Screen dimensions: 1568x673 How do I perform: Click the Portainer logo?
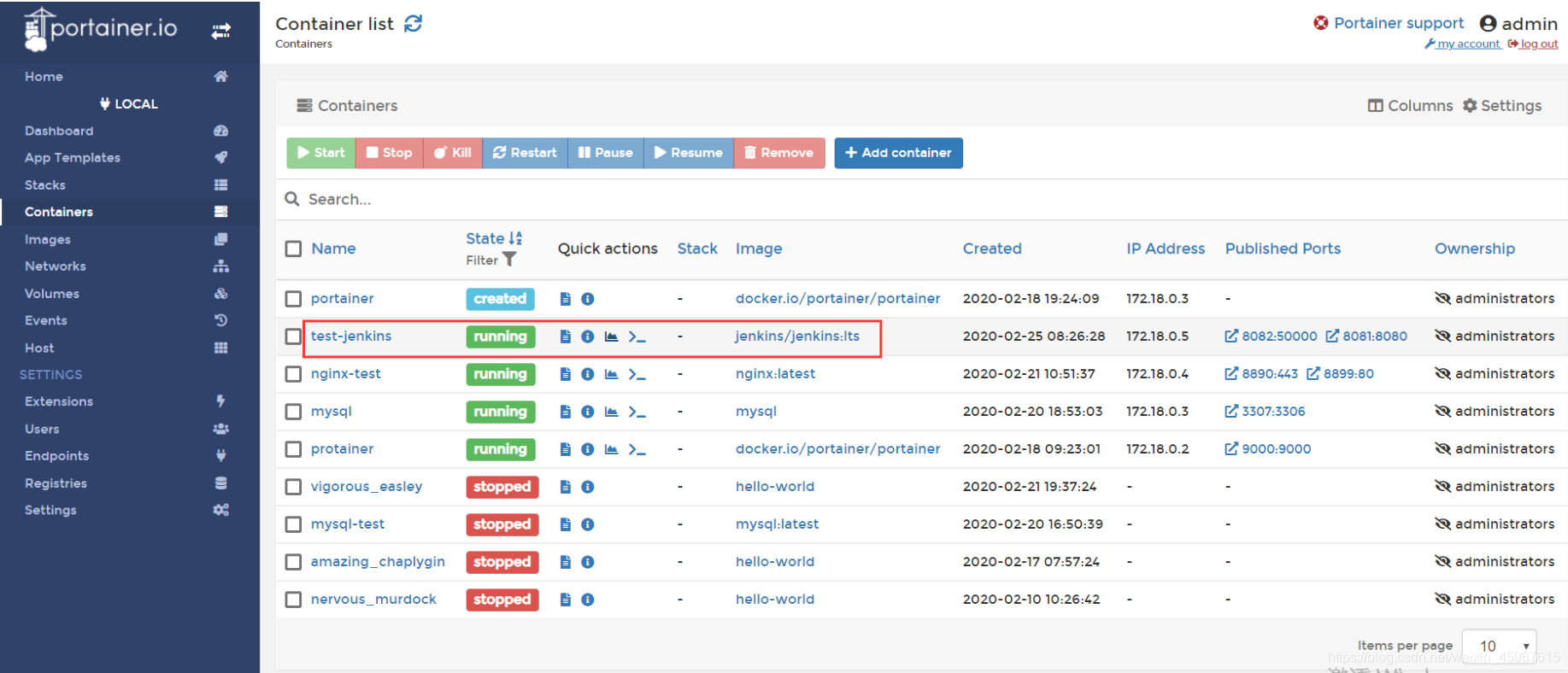(101, 29)
